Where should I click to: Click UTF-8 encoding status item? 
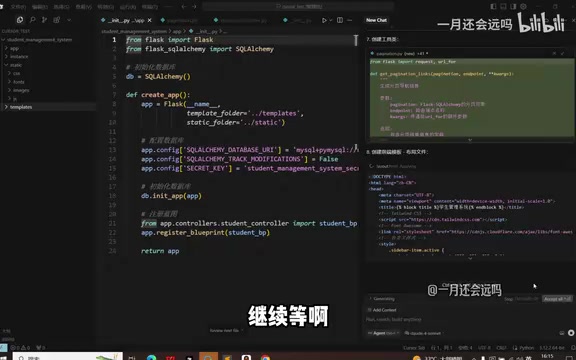click(x=484, y=348)
